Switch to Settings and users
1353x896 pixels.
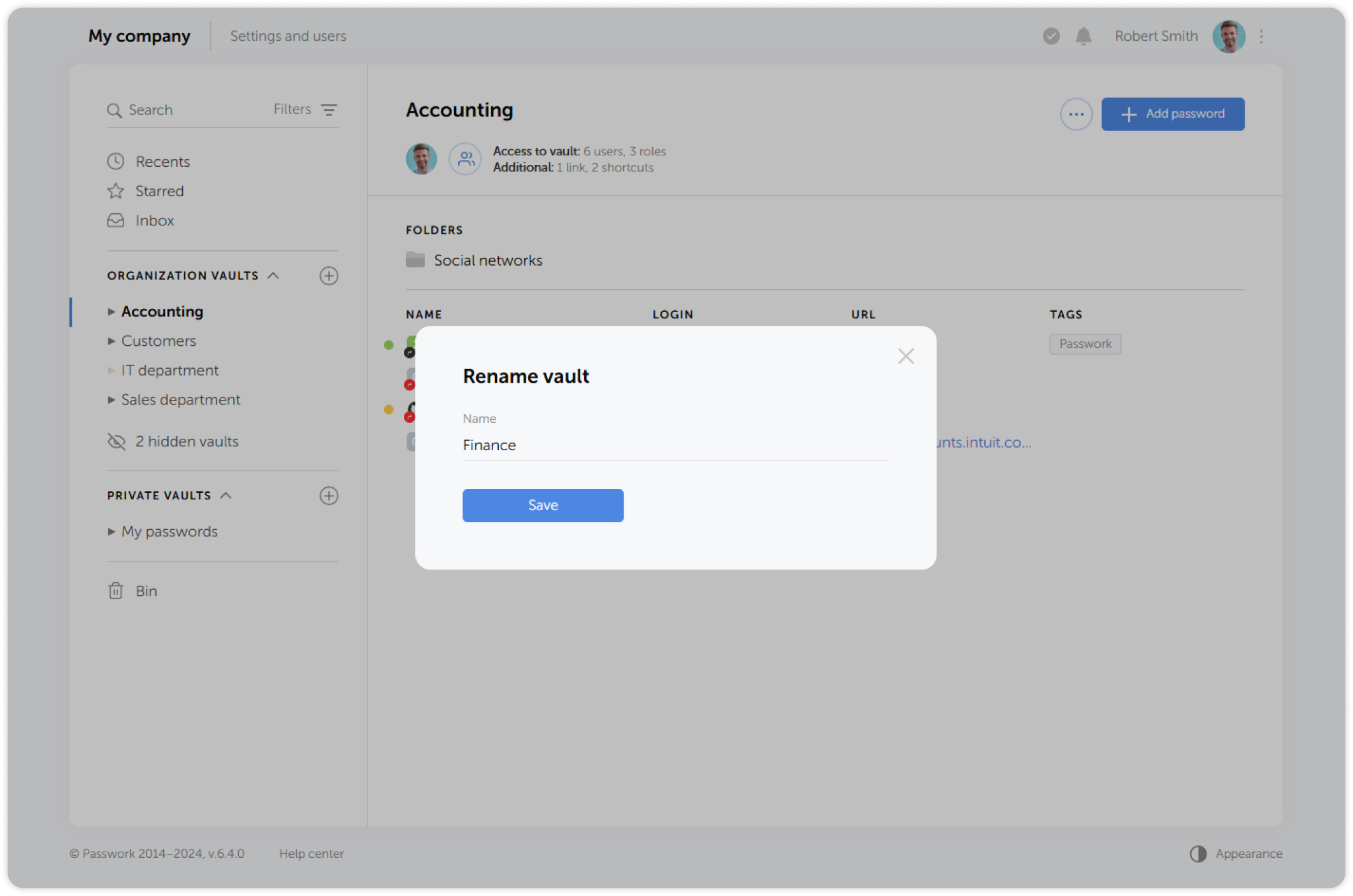(x=288, y=36)
